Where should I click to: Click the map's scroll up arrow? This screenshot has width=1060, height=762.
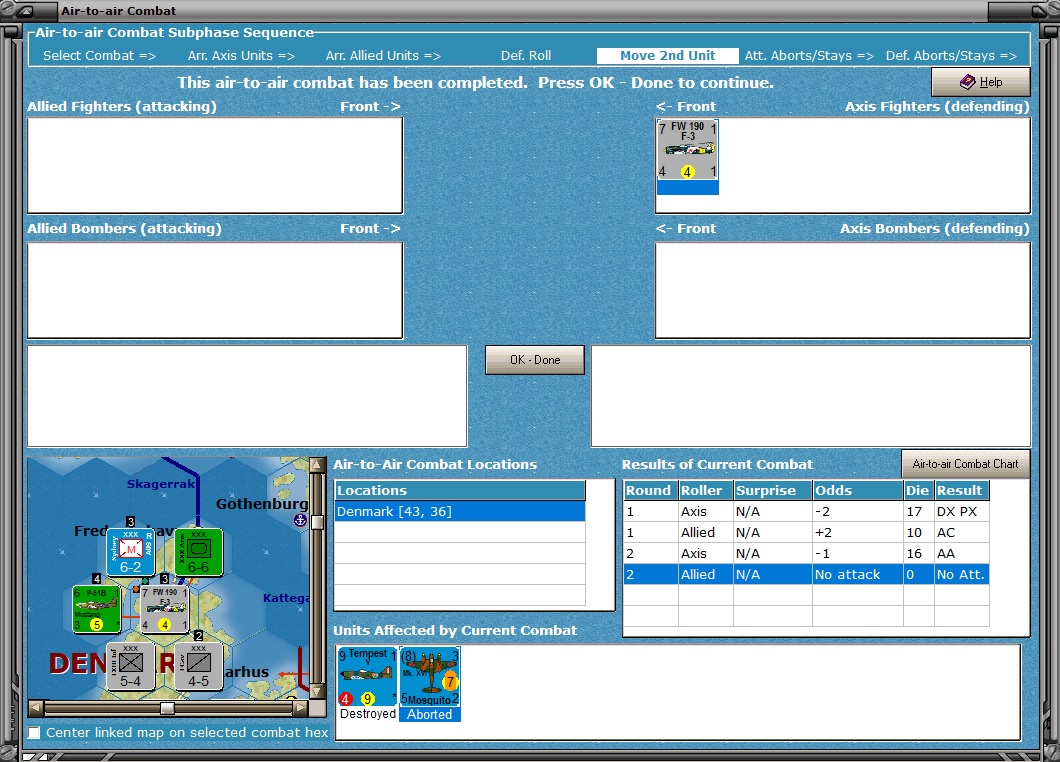tap(317, 465)
